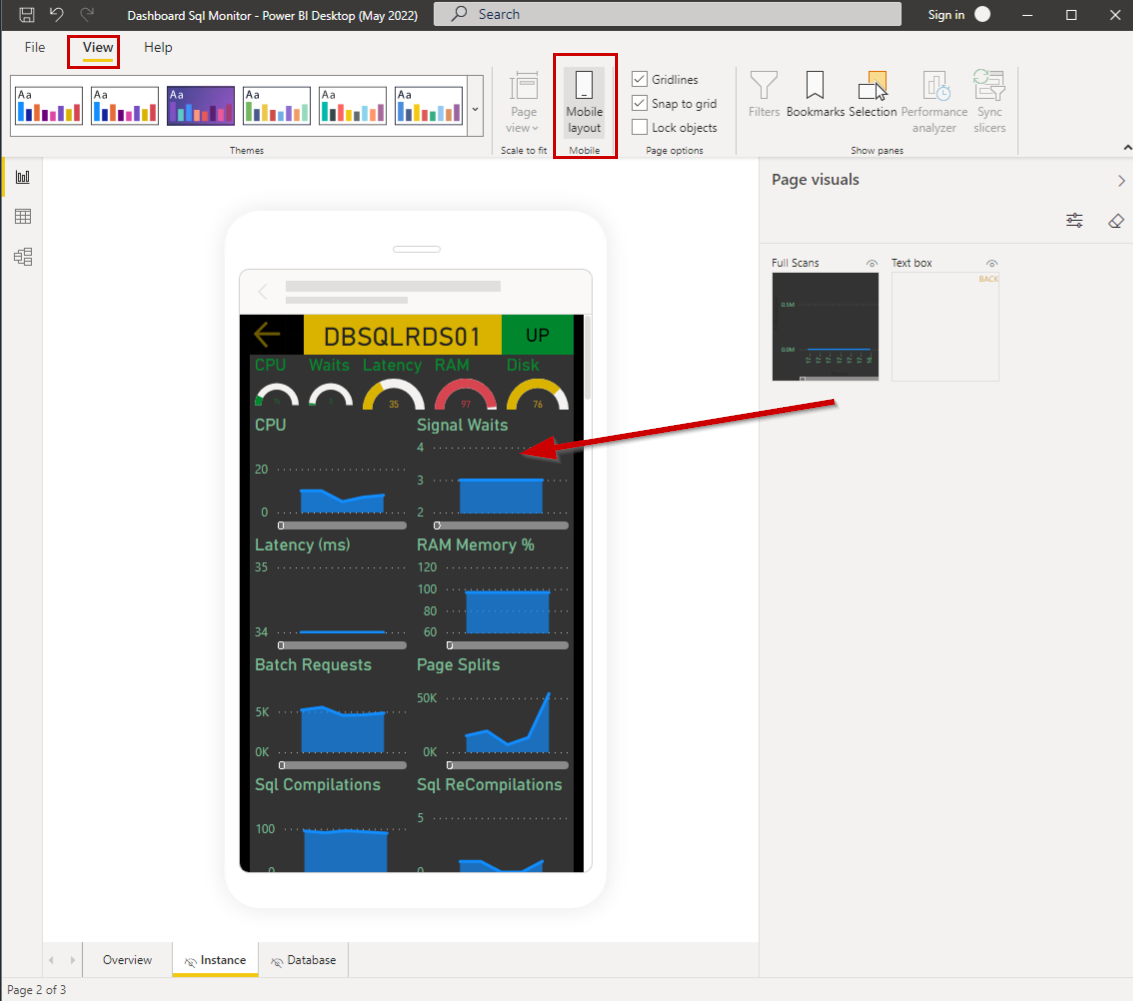
Task: Click the Sign in button
Action: click(946, 15)
